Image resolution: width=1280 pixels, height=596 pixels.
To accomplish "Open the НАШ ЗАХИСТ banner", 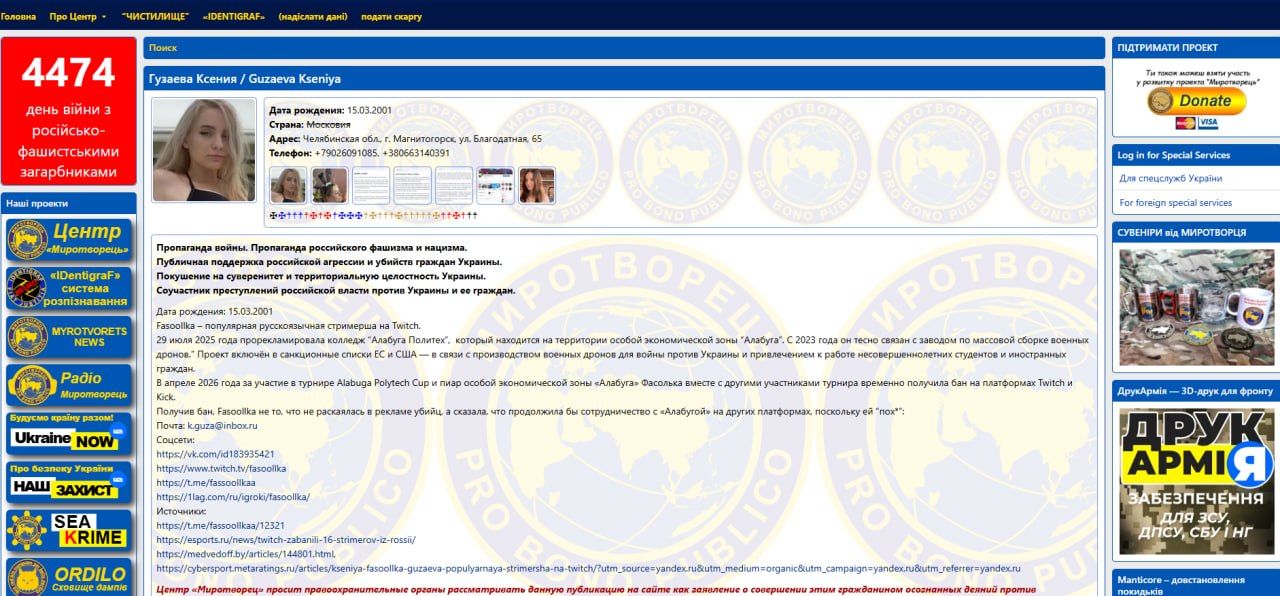I will [x=69, y=482].
